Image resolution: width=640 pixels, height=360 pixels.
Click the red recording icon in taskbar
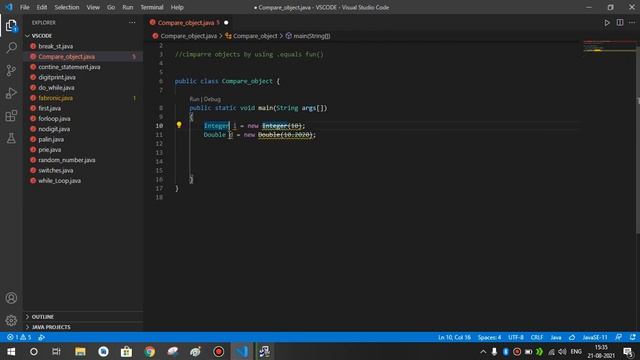(x=218, y=351)
